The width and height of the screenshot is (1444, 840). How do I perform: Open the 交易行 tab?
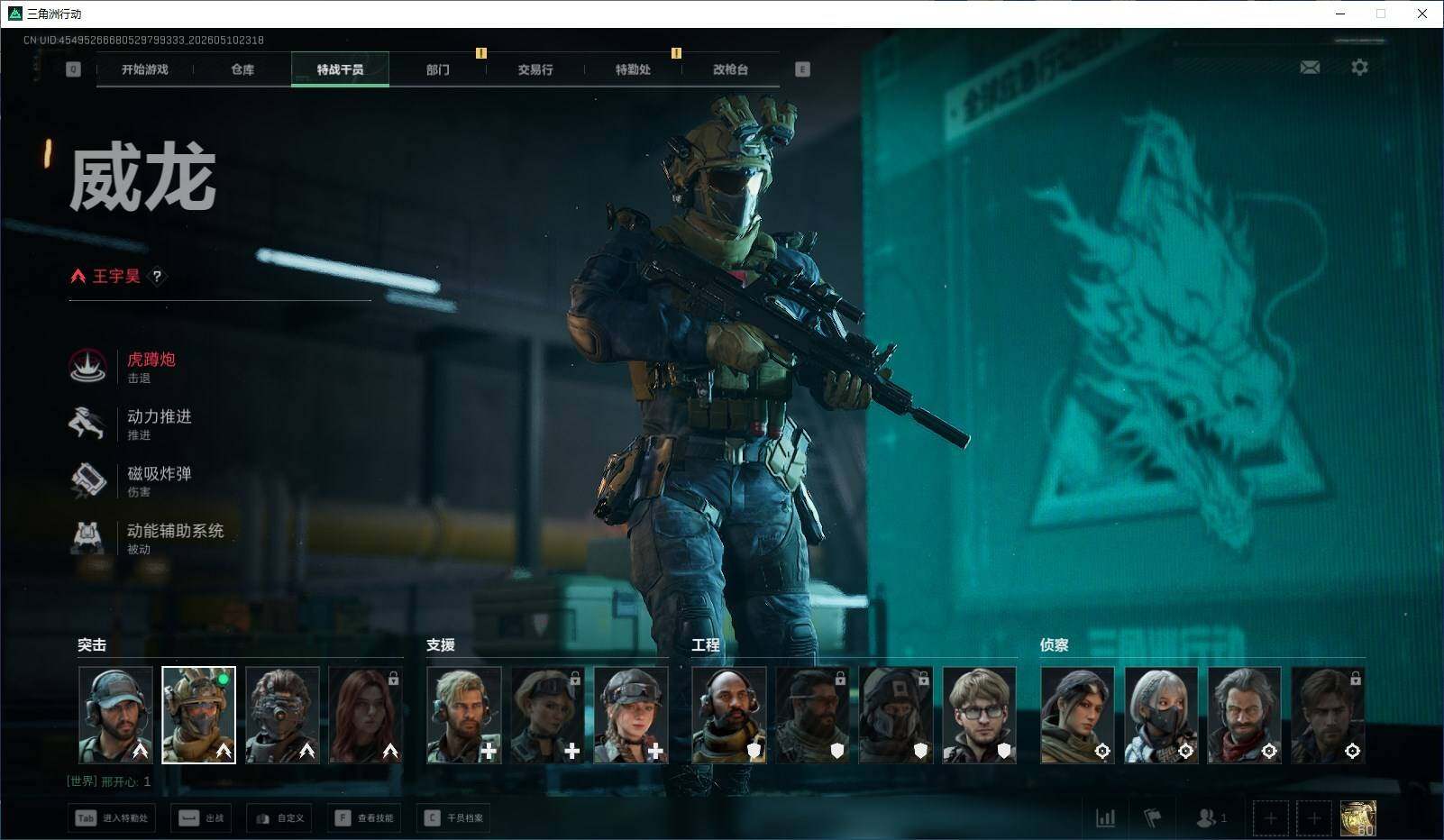[x=535, y=69]
